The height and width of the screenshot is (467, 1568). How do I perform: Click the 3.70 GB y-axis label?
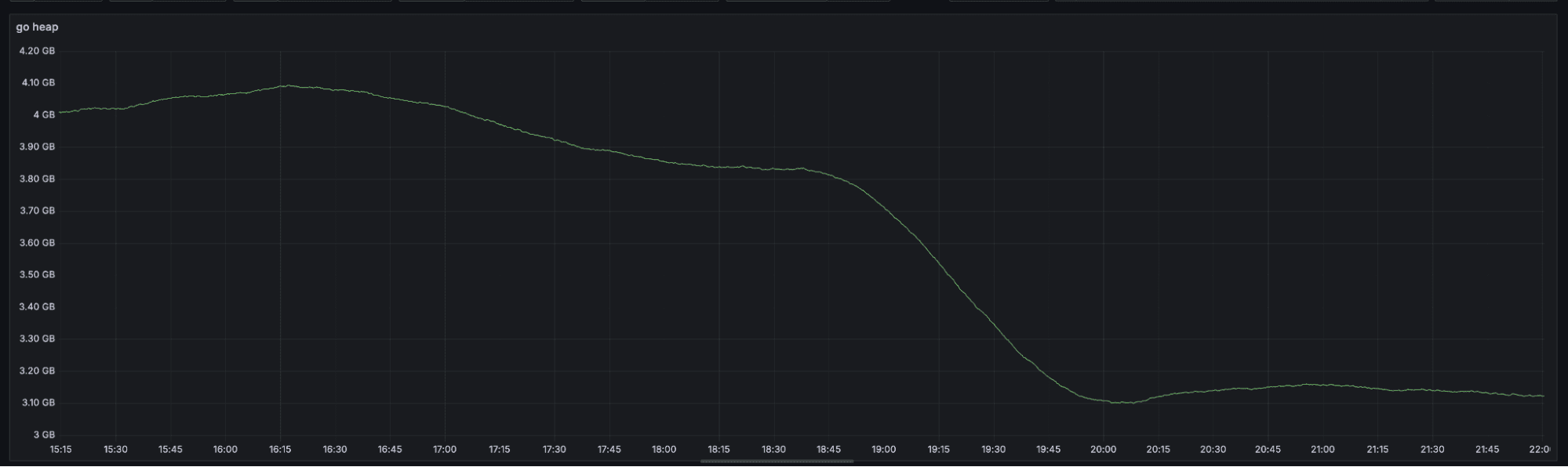37,211
